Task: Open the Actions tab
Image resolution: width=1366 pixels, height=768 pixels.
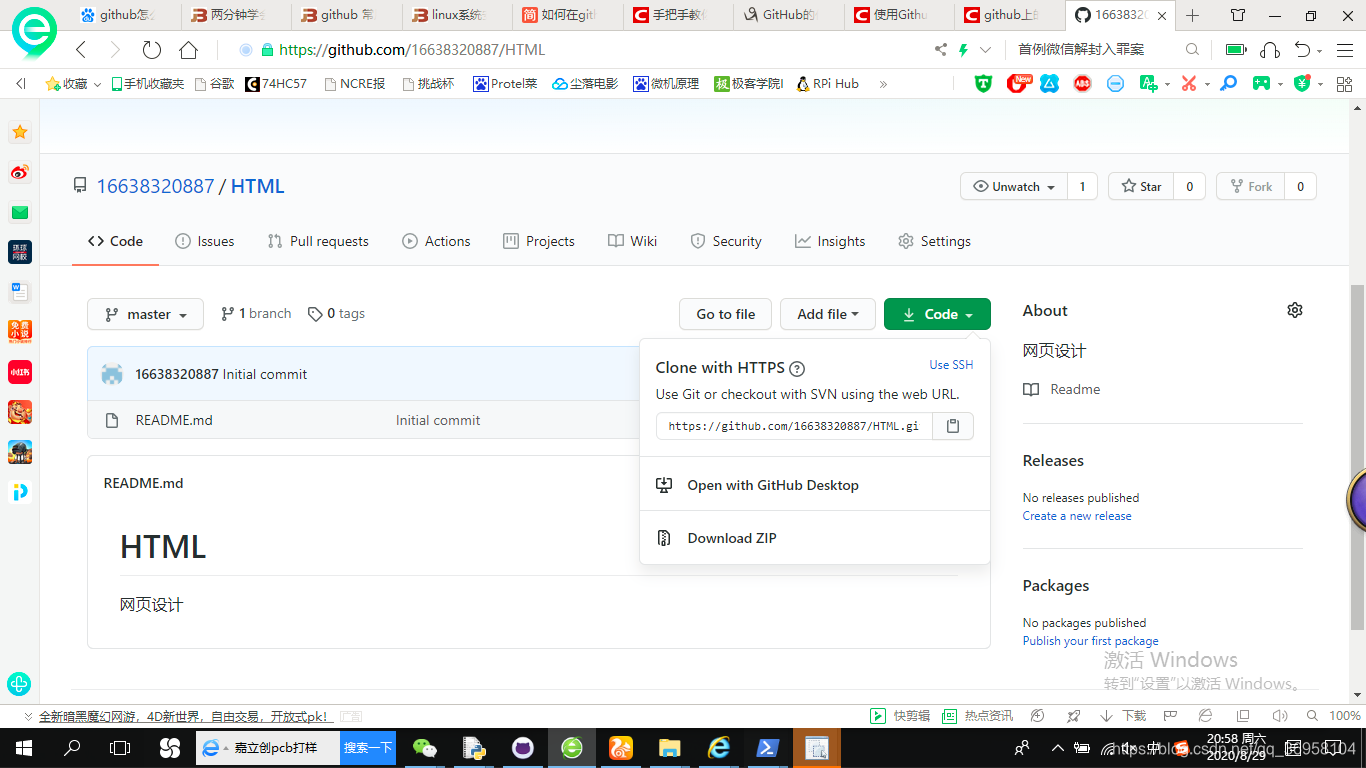Action: [x=436, y=241]
